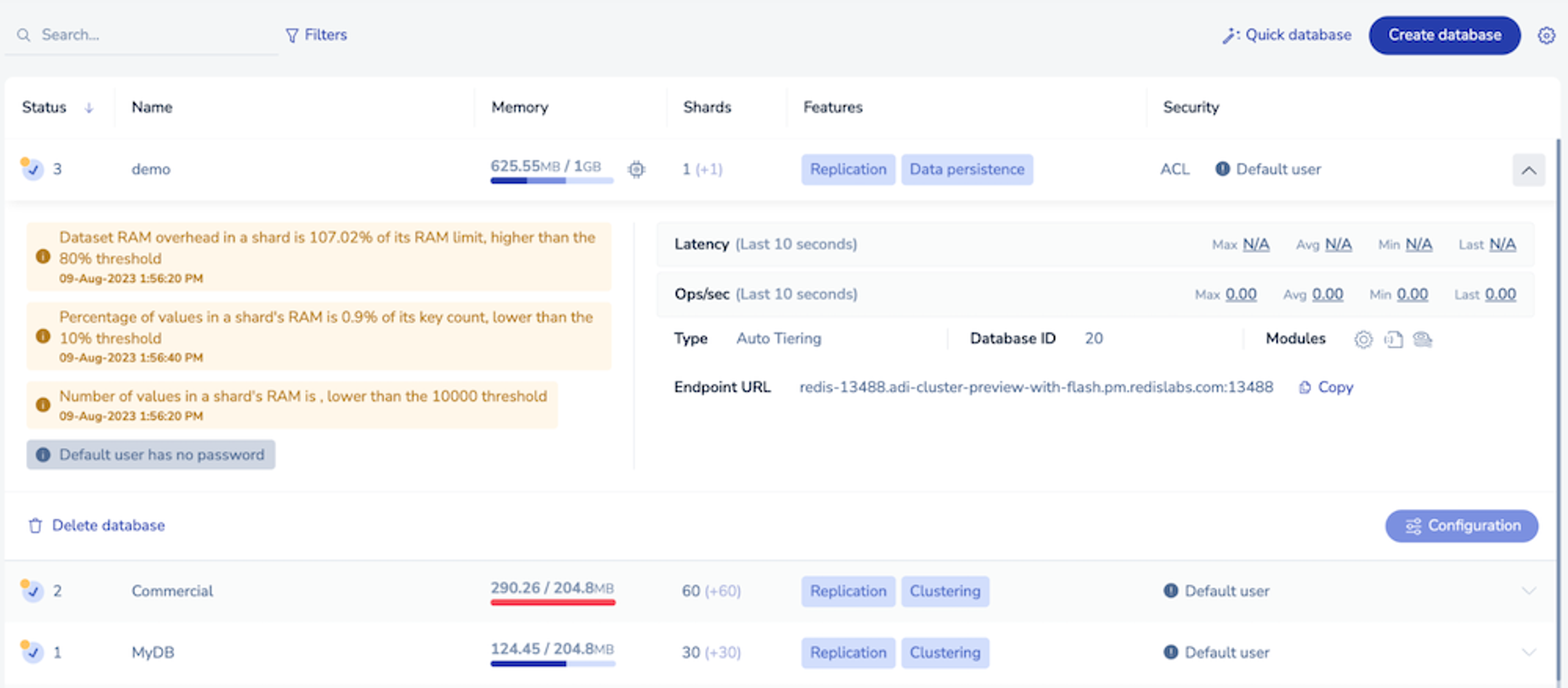Click the chip icon beside demo memory
Screen dimensions: 1568x688
click(636, 169)
